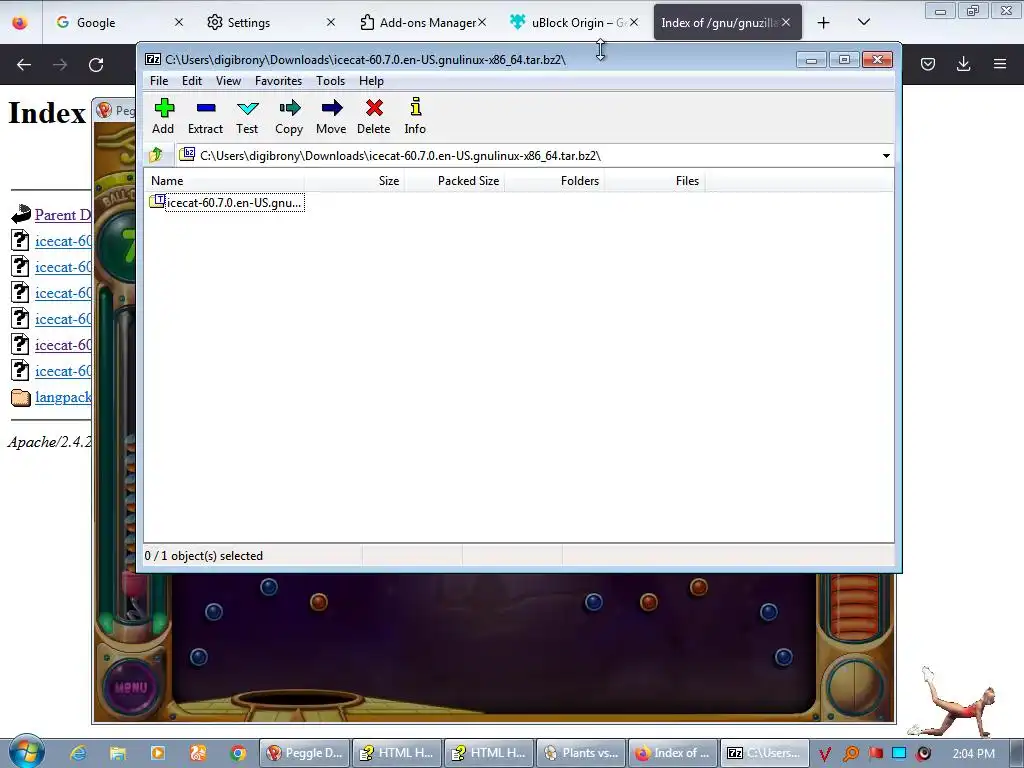Open a new browser tab with plus
The height and width of the screenshot is (768, 1024).
tap(824, 23)
